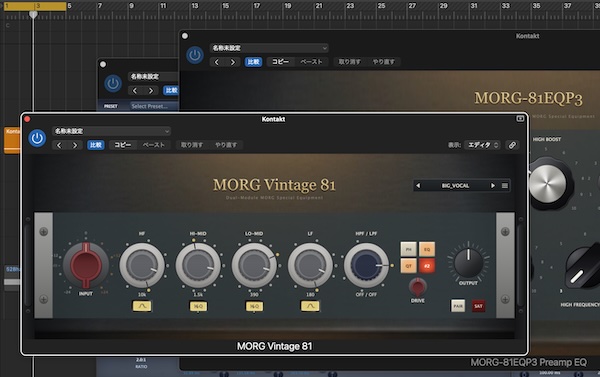Click the link chain icon in Vintage 81 window
Screen dimensions: 600x377
(x=512, y=145)
